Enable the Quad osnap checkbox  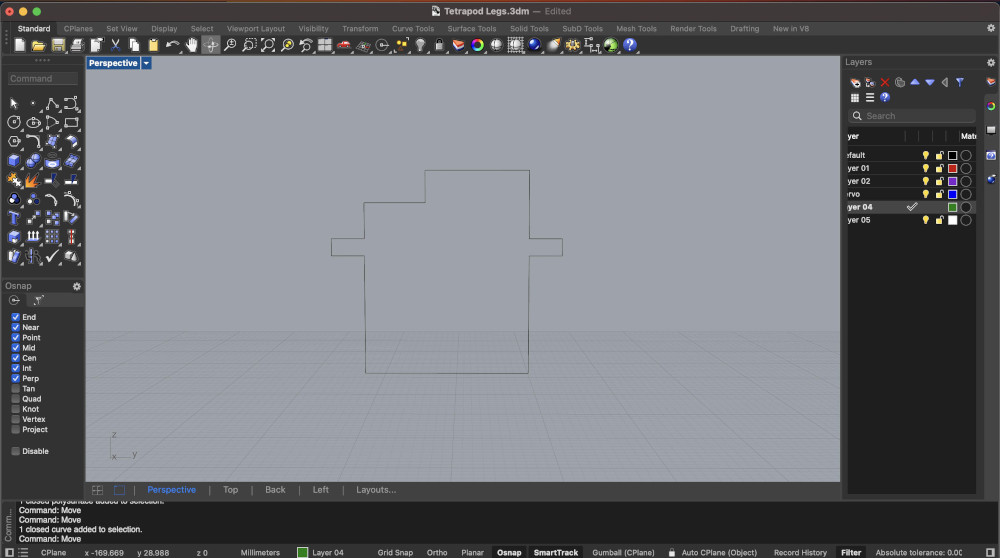pyautogui.click(x=15, y=399)
